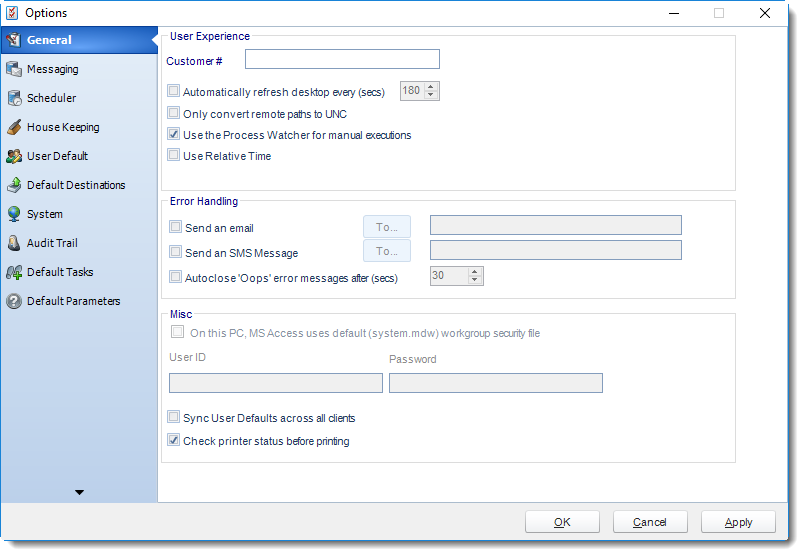Viewport: 804px width, 556px height.
Task: Click the General sidebar icon
Action: coord(14,40)
